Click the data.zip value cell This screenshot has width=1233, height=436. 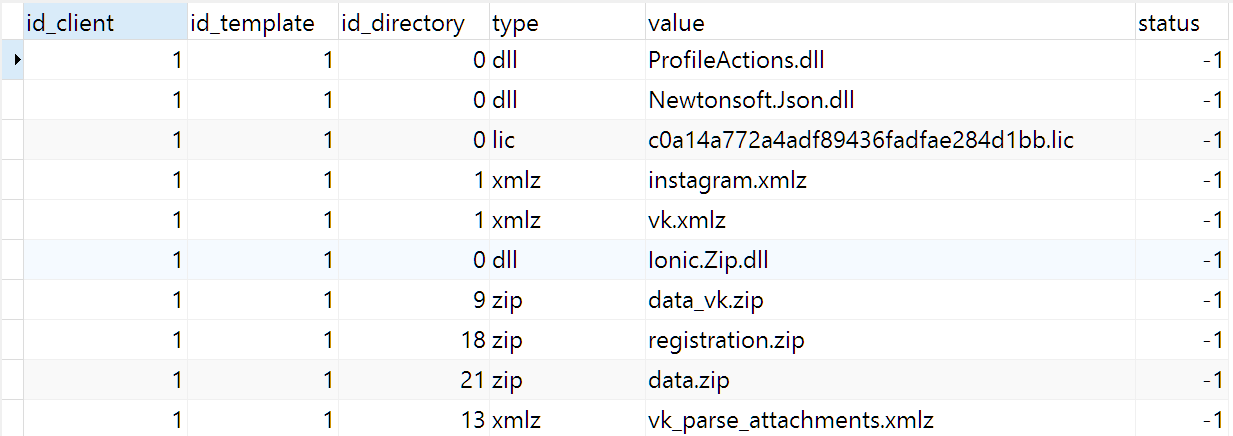890,380
